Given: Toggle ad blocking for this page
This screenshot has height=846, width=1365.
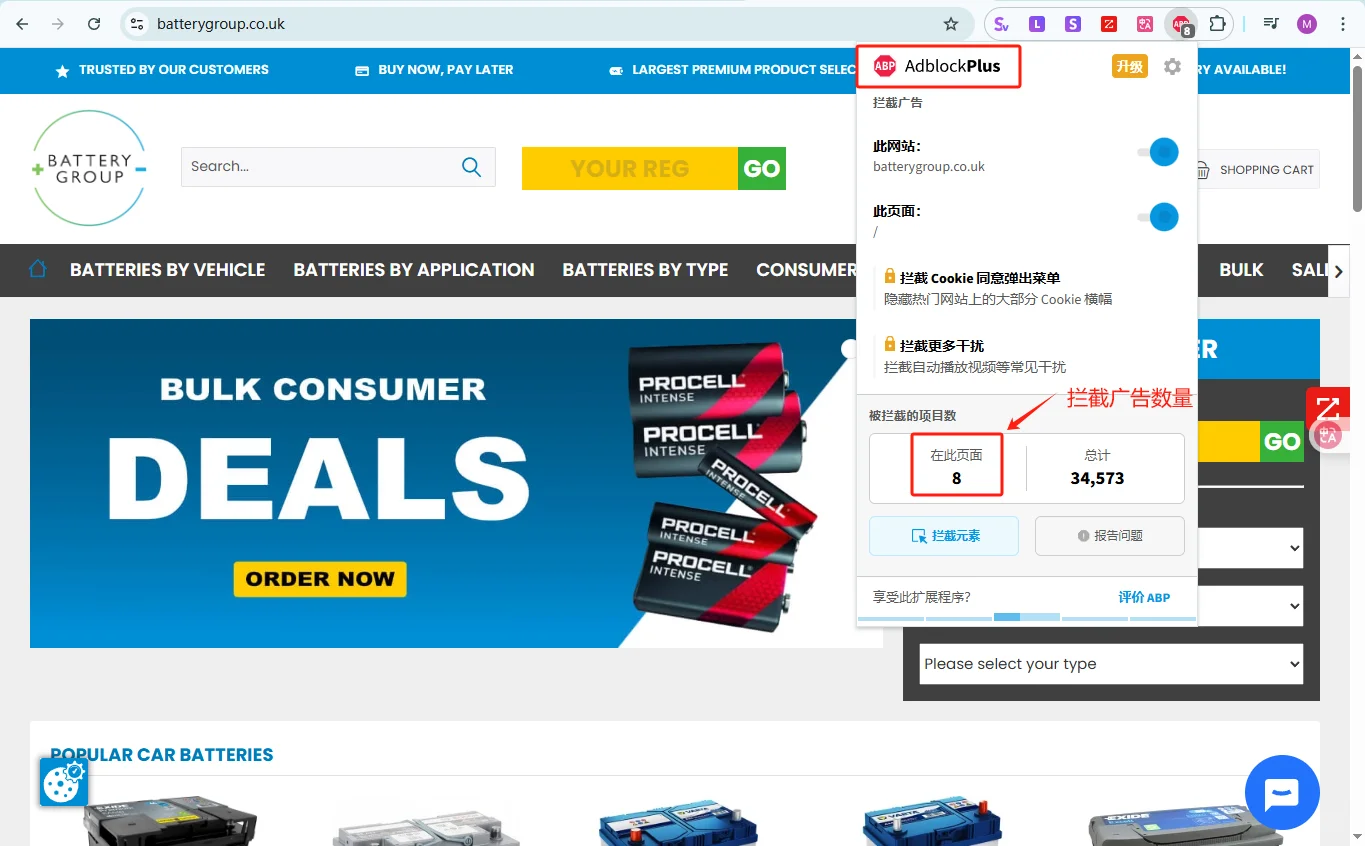Looking at the screenshot, I should [x=1158, y=217].
